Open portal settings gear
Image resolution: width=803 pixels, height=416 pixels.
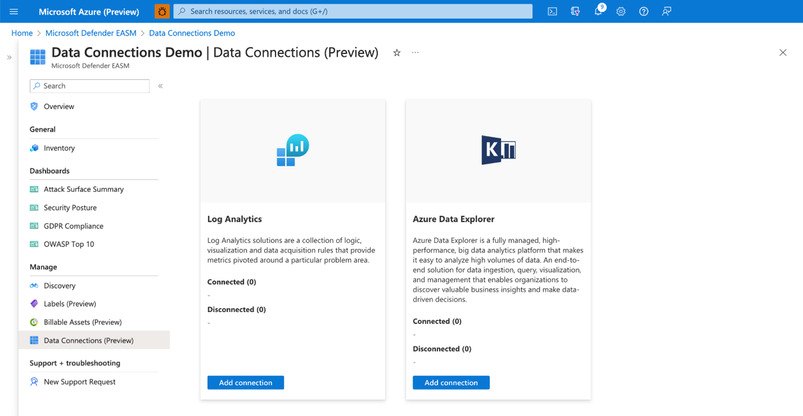coord(621,11)
